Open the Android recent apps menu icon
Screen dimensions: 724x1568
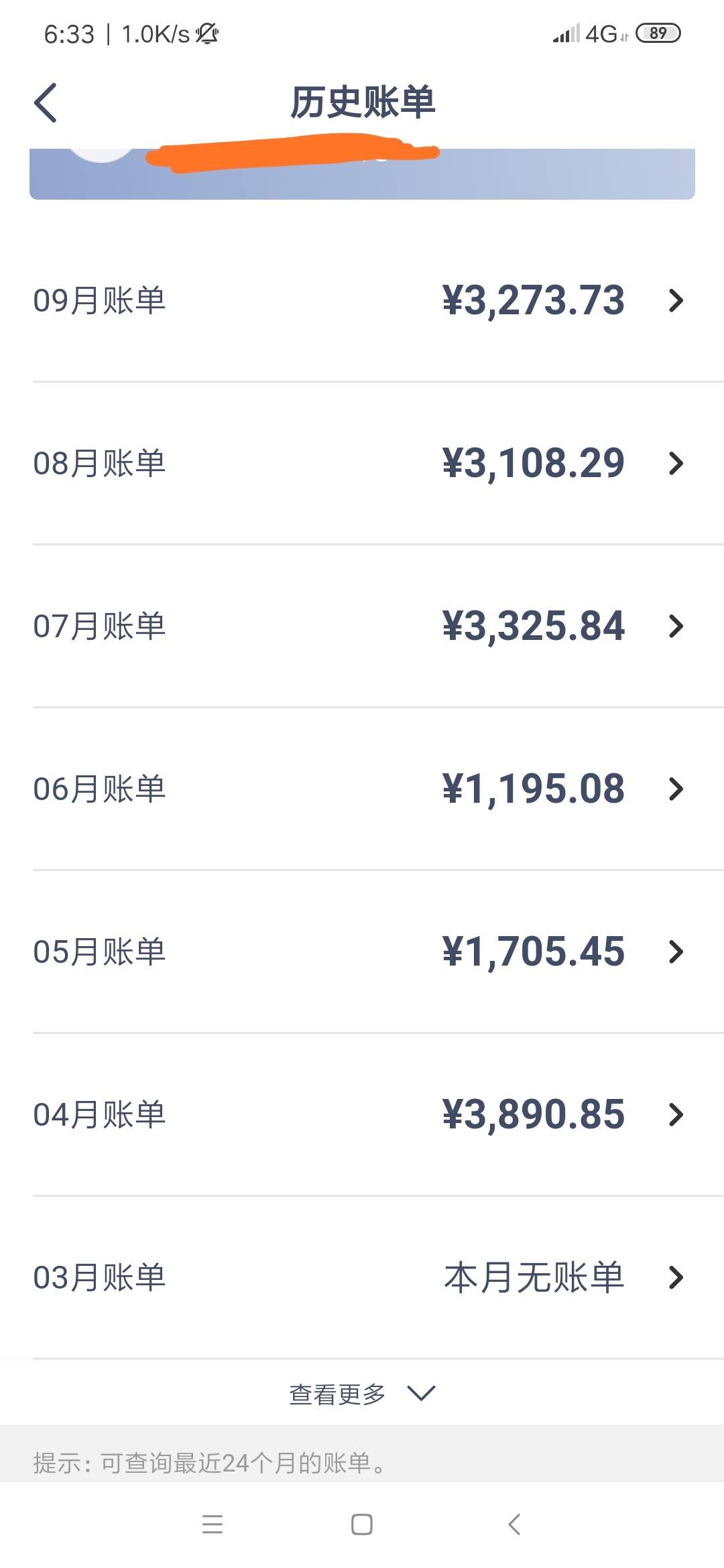pyautogui.click(x=213, y=1524)
